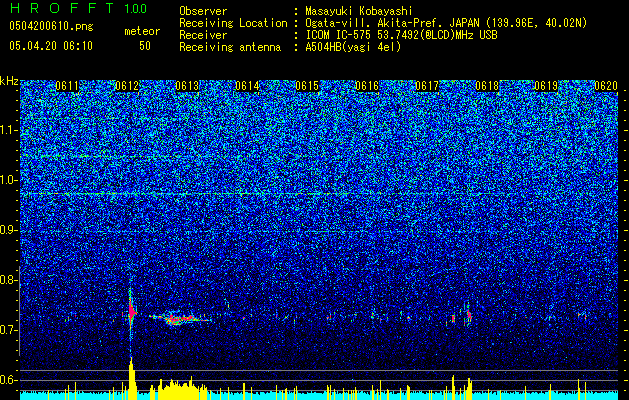The height and width of the screenshot is (400, 629).
Task: Click the 0611 time marker
Action: [x=67, y=86]
